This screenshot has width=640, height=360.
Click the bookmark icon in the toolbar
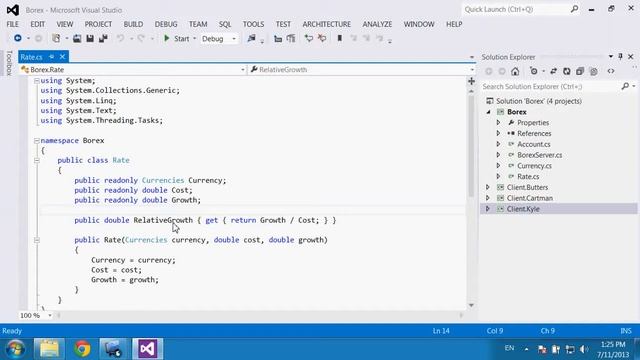340,38
